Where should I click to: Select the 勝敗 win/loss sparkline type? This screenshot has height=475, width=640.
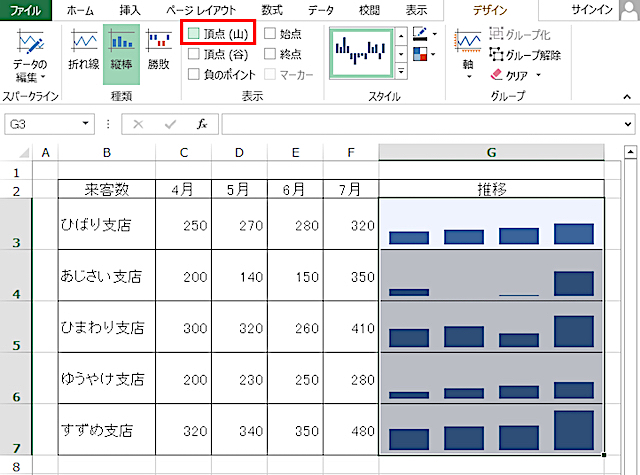coord(159,49)
